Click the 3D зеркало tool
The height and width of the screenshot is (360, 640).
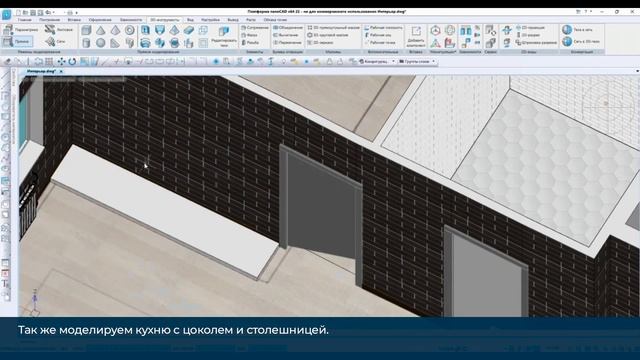coord(320,42)
